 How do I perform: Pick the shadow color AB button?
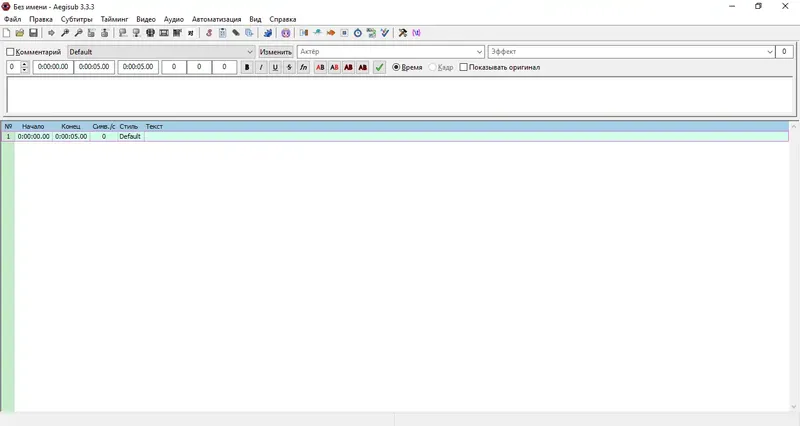363,67
